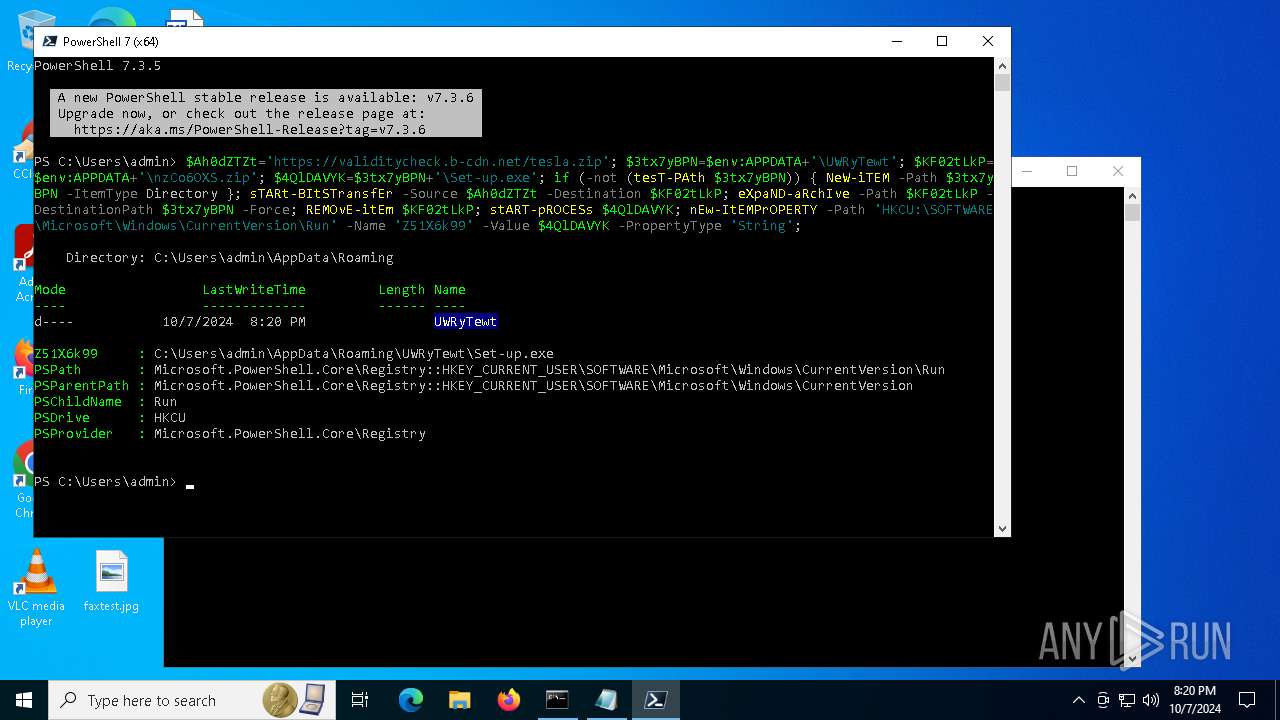Minimize the PowerShell 7 window
This screenshot has height=720, width=1280.
(x=895, y=41)
